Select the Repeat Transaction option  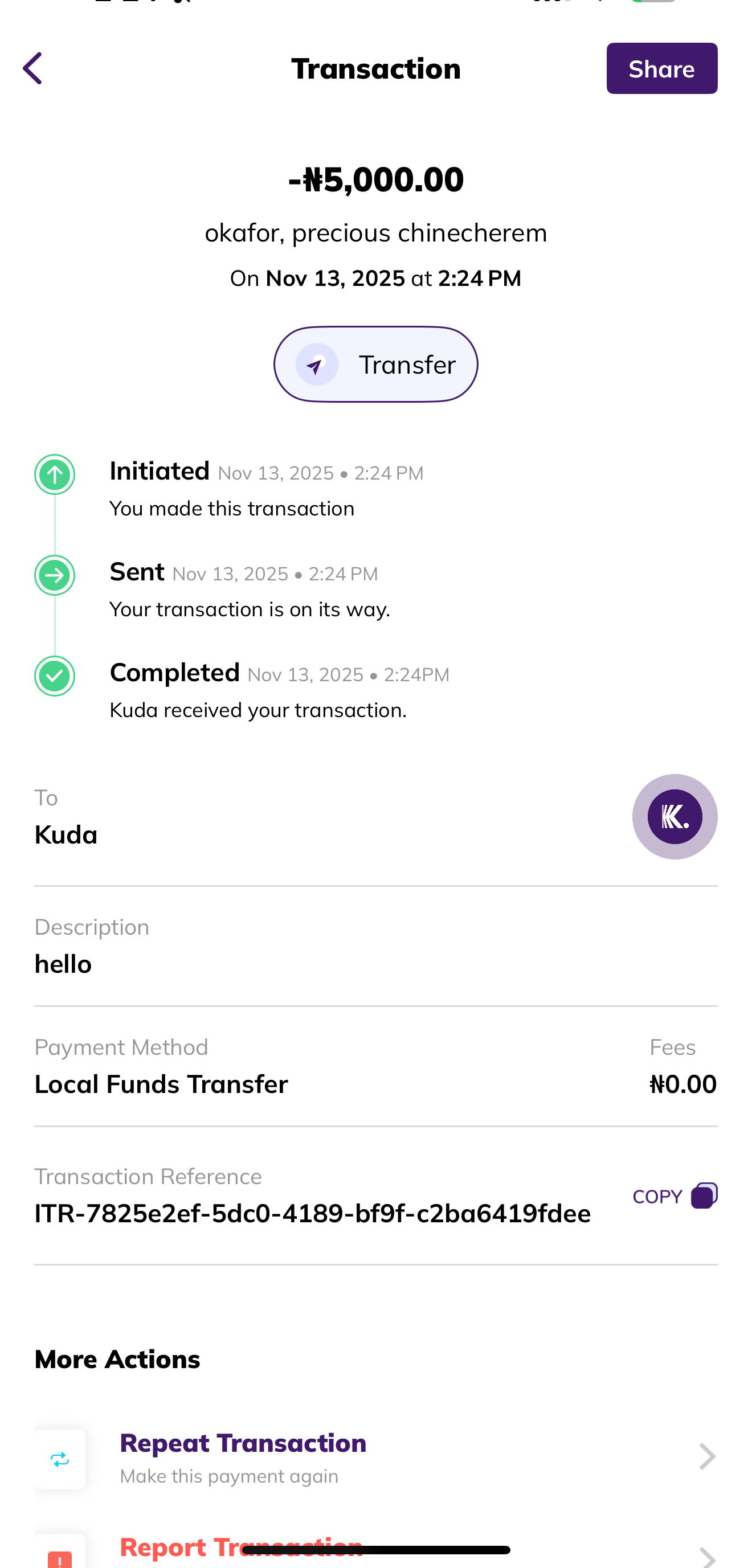coord(243,1443)
